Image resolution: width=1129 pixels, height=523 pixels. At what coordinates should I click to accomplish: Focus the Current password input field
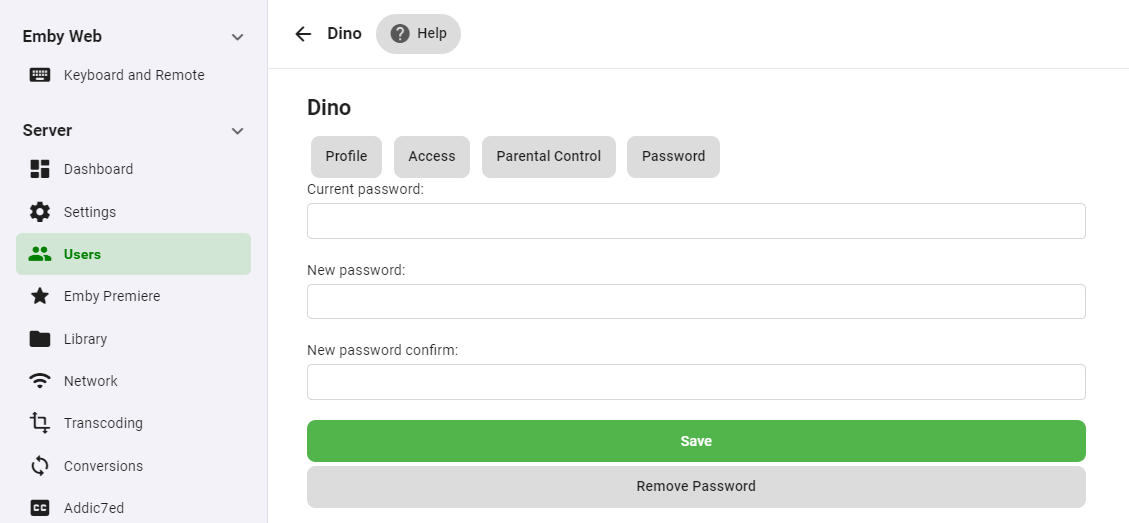coord(696,221)
